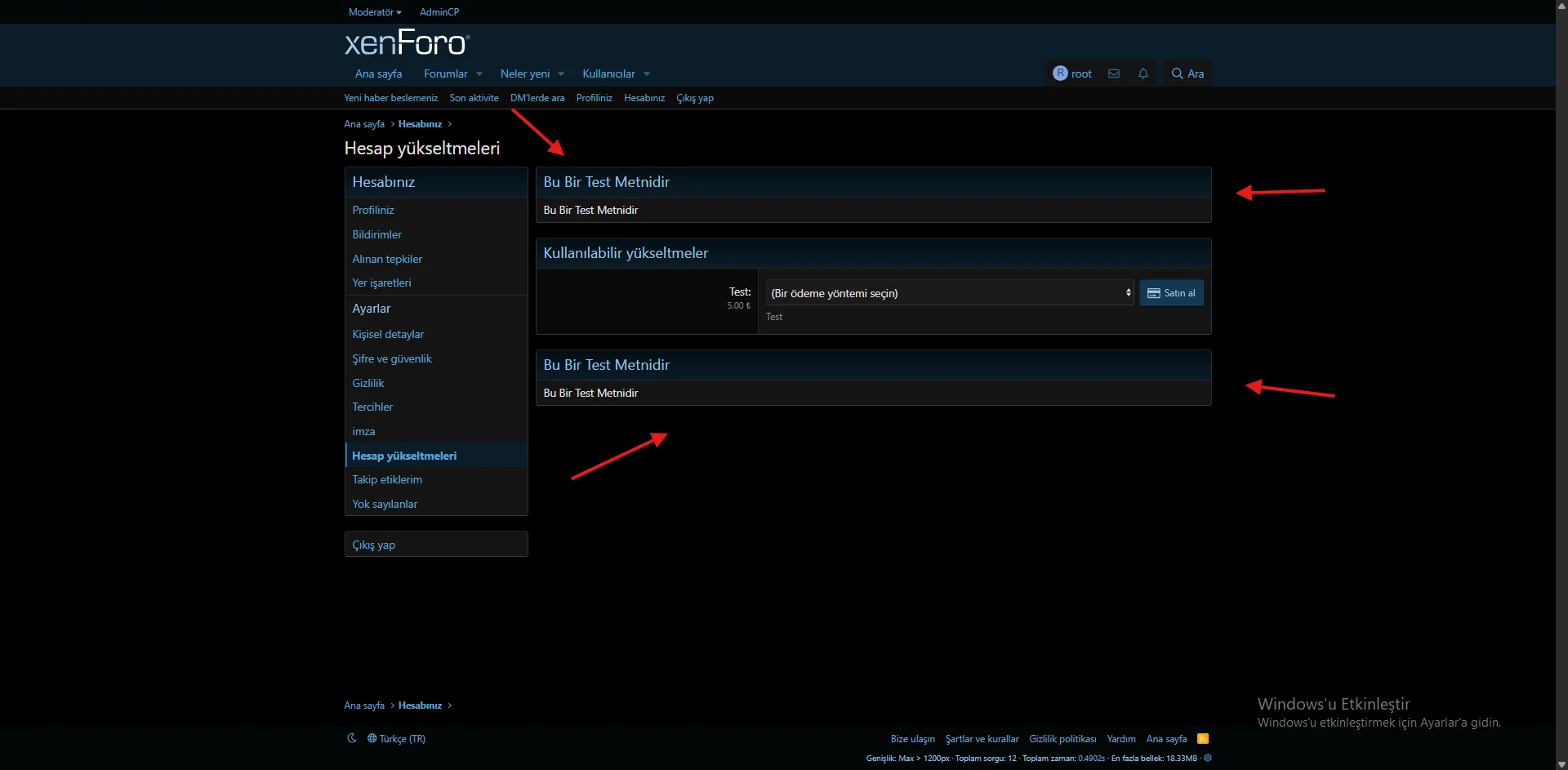The height and width of the screenshot is (770, 1568).
Task: Click the Hesabınız breadcrumb at top
Action: click(x=420, y=124)
